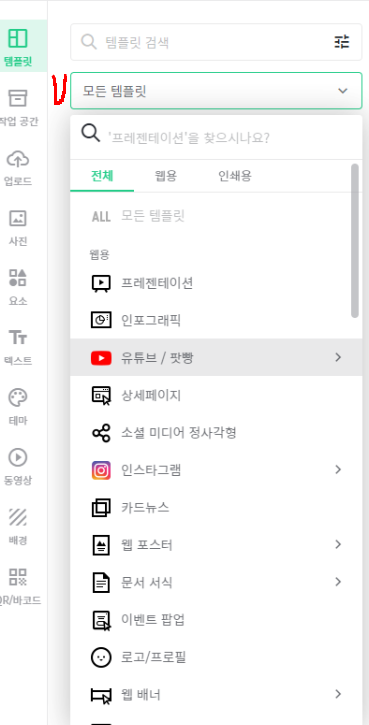The height and width of the screenshot is (725, 369).
Task: Click the 로고/프로필 face icon
Action: coord(101,657)
